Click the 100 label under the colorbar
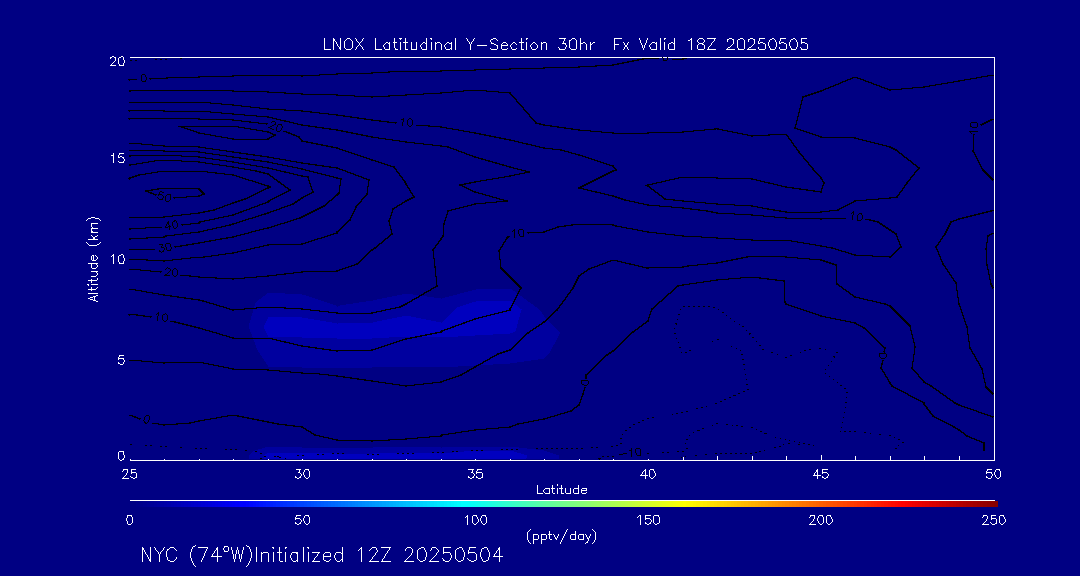 coord(475,520)
